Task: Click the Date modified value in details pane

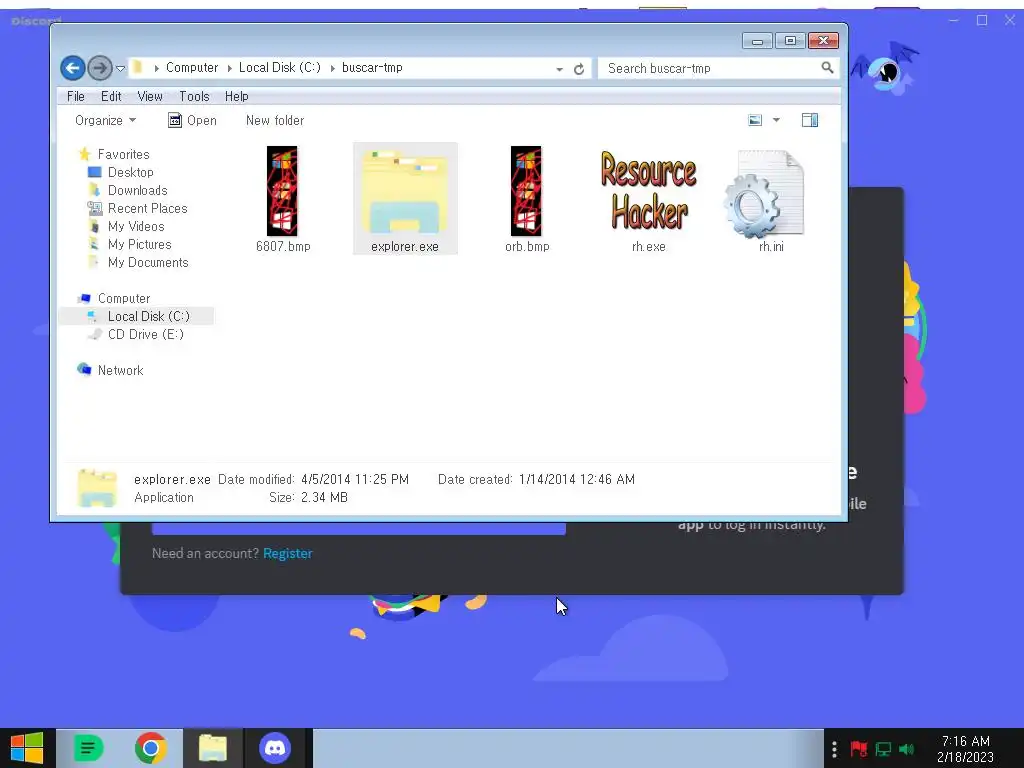Action: (x=355, y=479)
